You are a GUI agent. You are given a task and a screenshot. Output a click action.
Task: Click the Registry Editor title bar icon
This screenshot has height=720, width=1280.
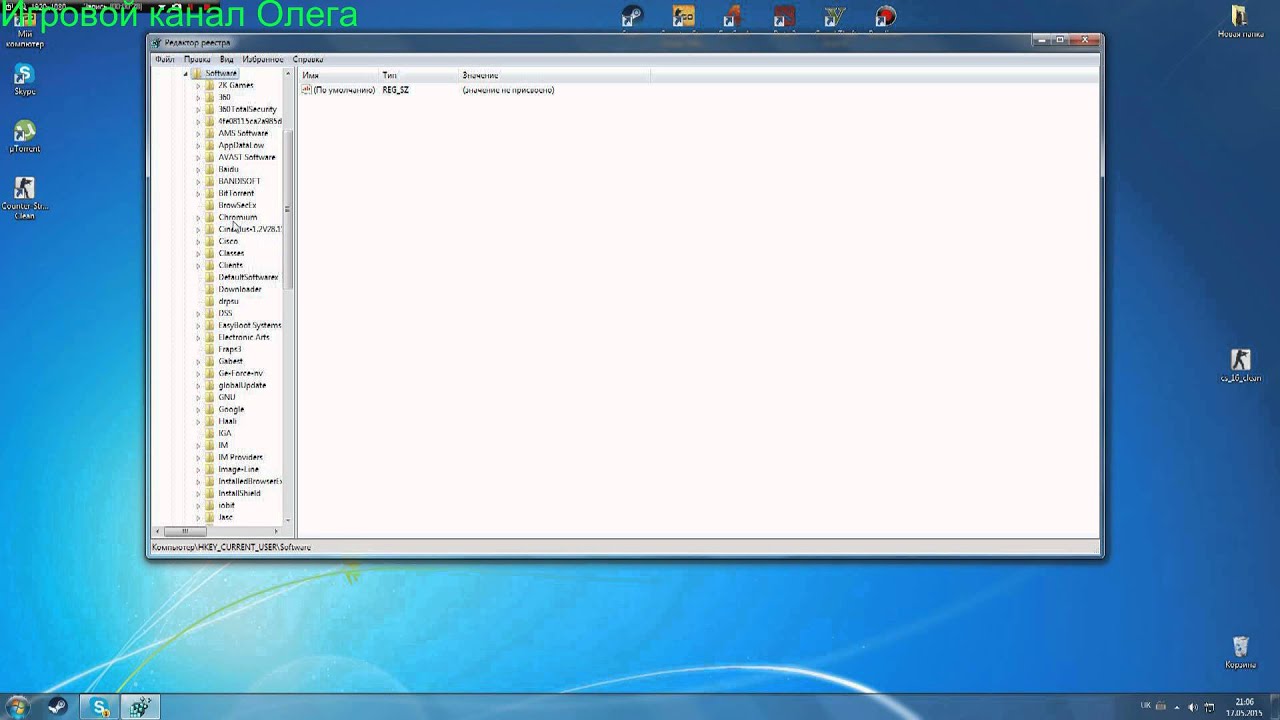[x=156, y=43]
